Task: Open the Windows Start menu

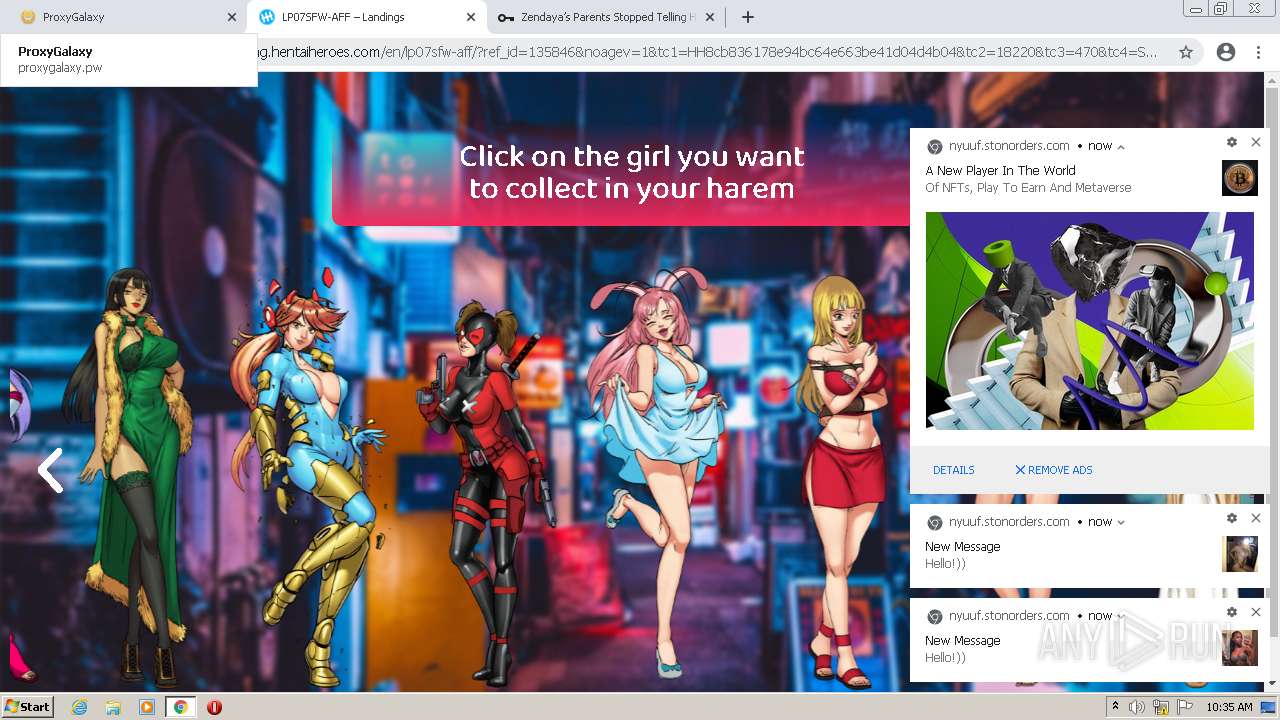Action: (27, 706)
